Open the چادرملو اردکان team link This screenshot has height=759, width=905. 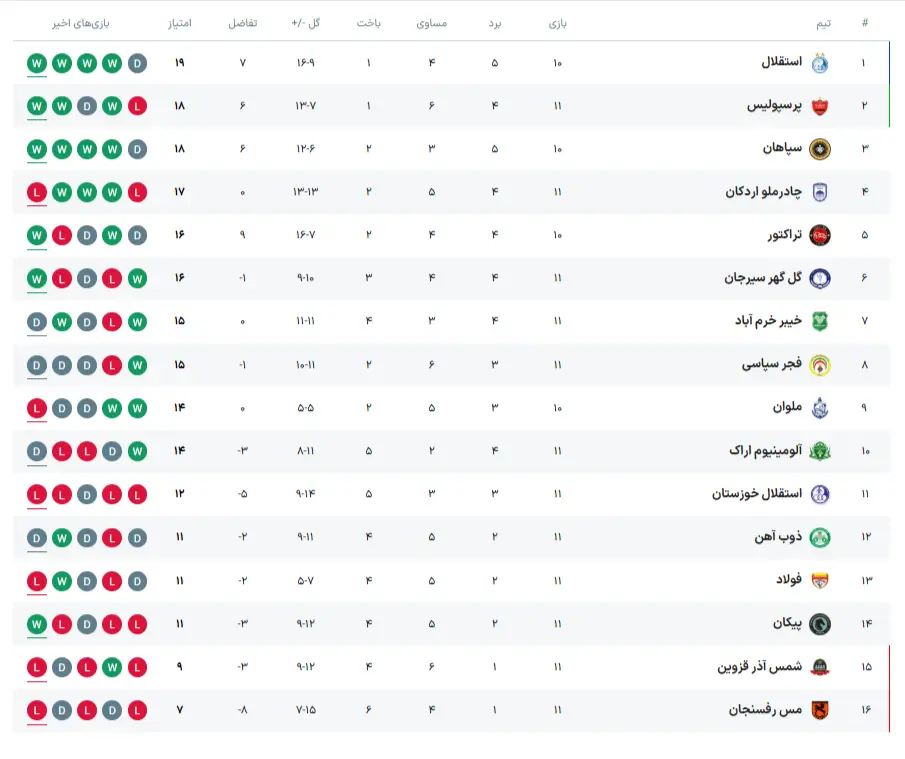click(764, 192)
